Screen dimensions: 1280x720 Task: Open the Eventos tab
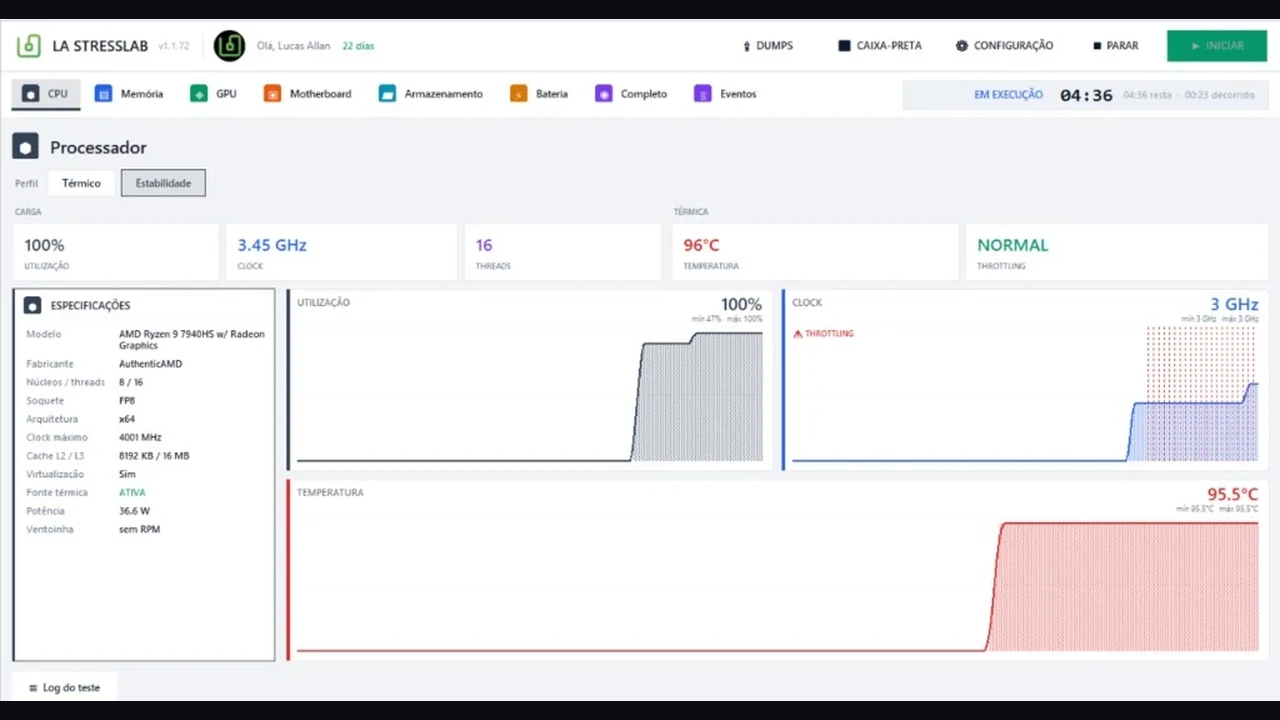[725, 94]
